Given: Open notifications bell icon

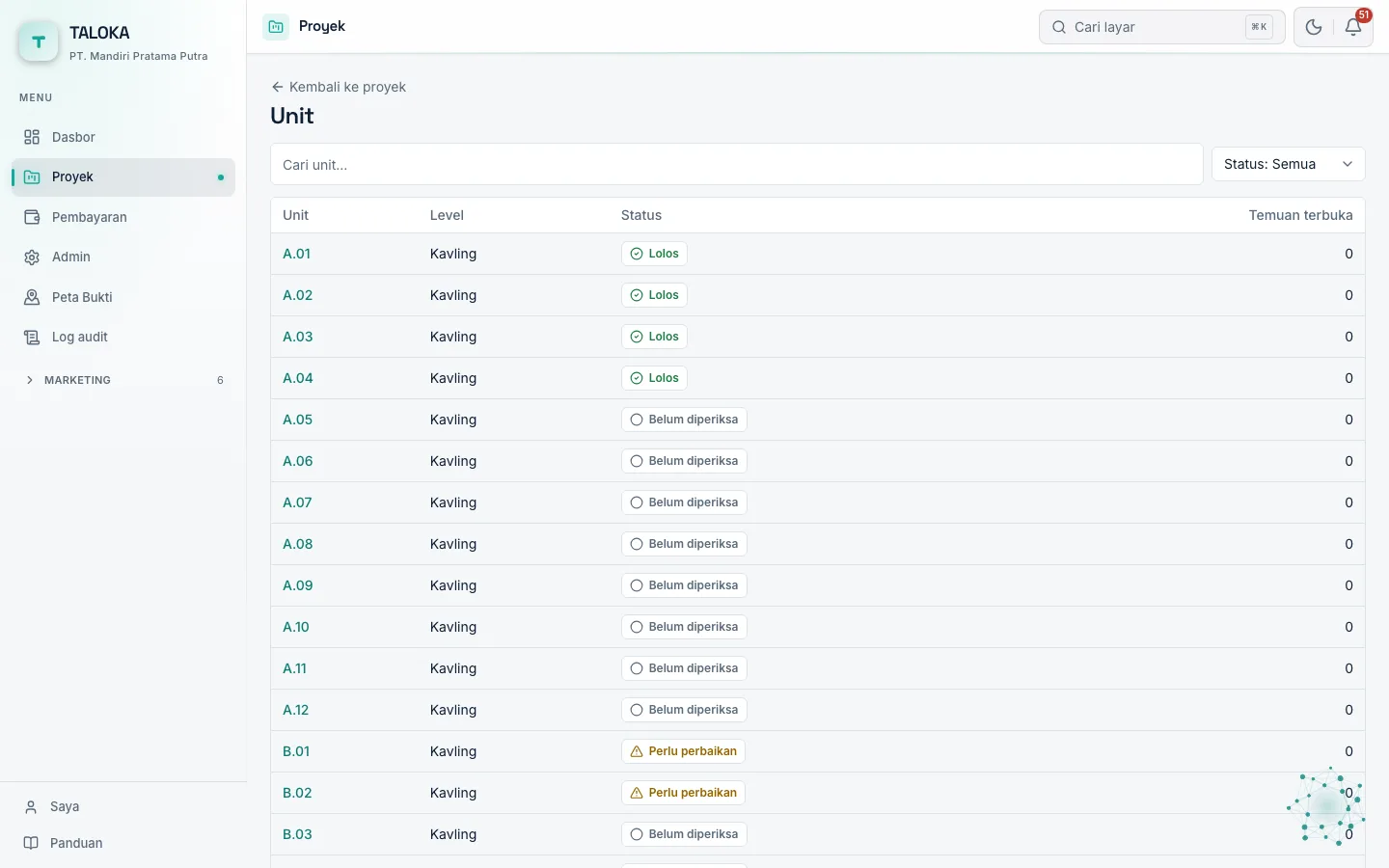Looking at the screenshot, I should (1353, 27).
